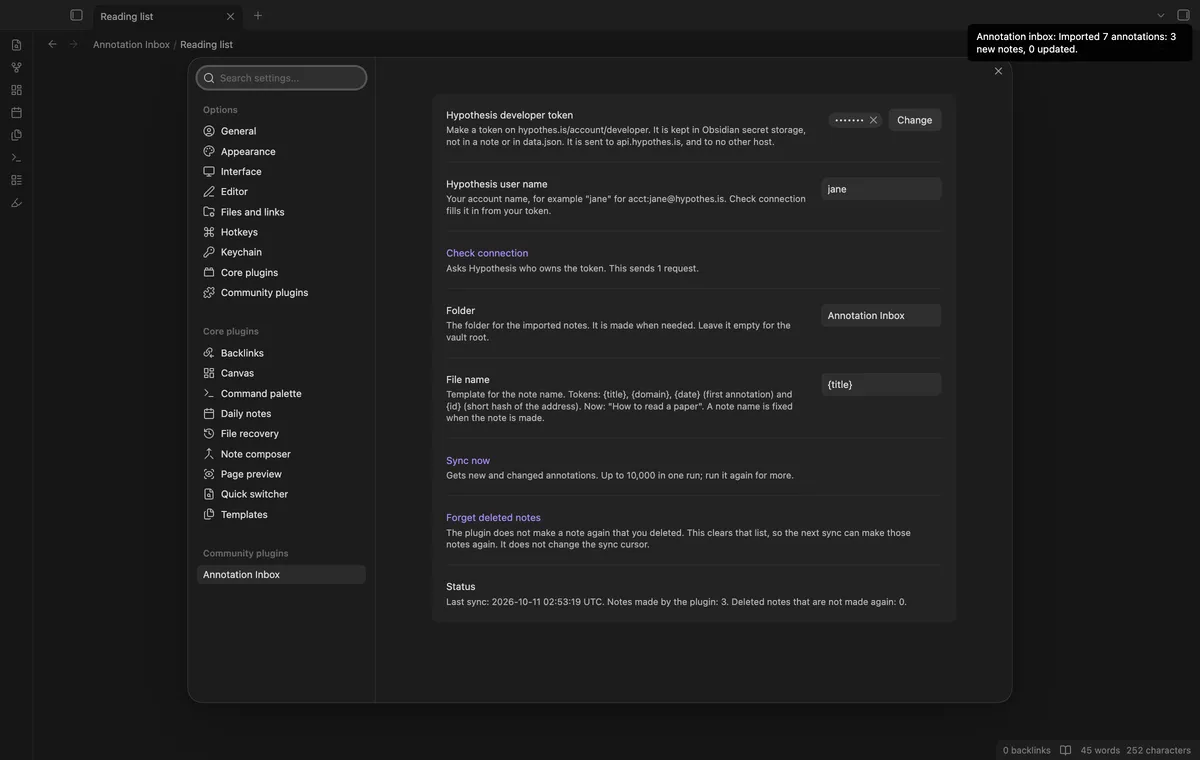This screenshot has height=760, width=1200.
Task: Click the Last sync status line
Action: pos(676,602)
